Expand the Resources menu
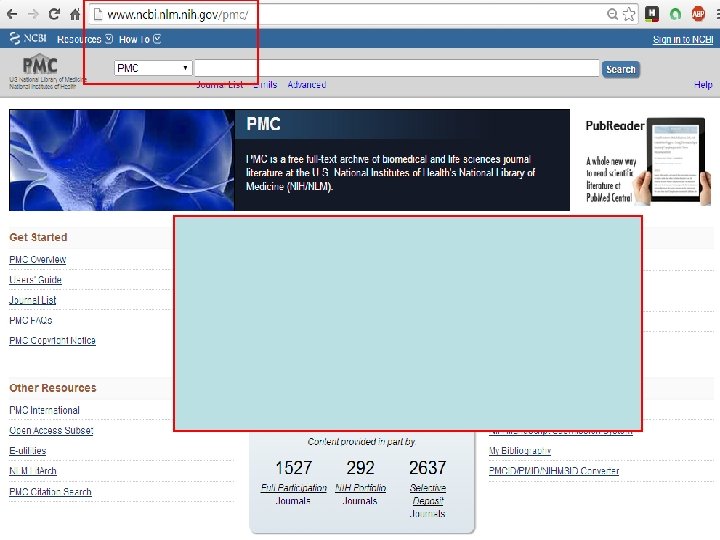The width and height of the screenshot is (720, 540). (84, 39)
